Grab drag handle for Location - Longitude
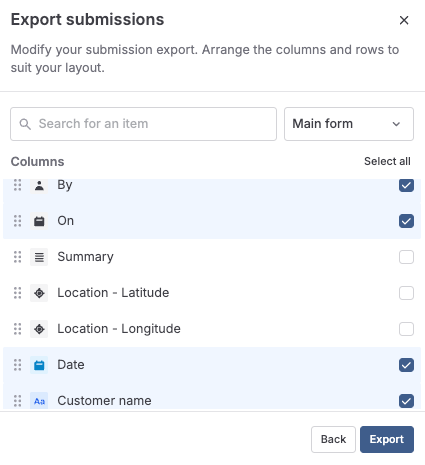425x465 pixels. coord(17,329)
